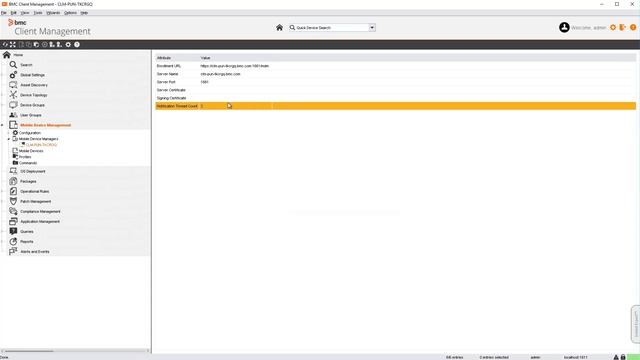The width and height of the screenshot is (640, 360).
Task: Open the Global Settings gears icon
Action: click(x=13, y=75)
